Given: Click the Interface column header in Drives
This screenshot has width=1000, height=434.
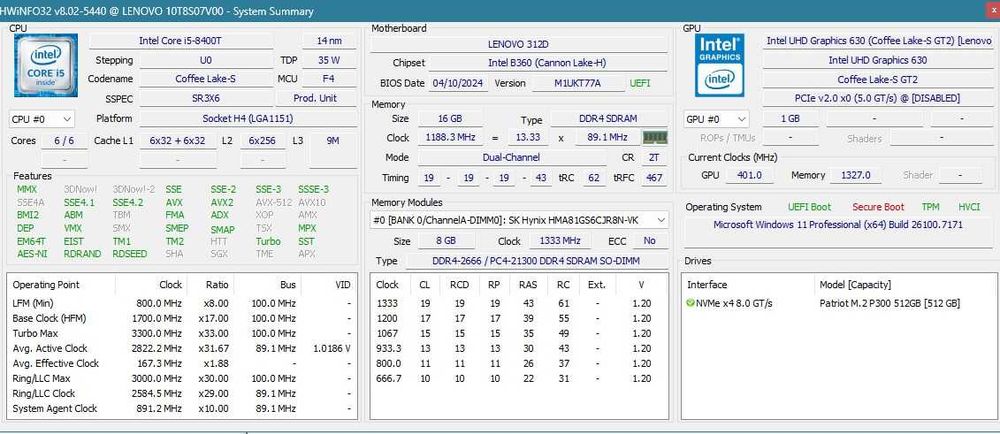Looking at the screenshot, I should click(707, 285).
